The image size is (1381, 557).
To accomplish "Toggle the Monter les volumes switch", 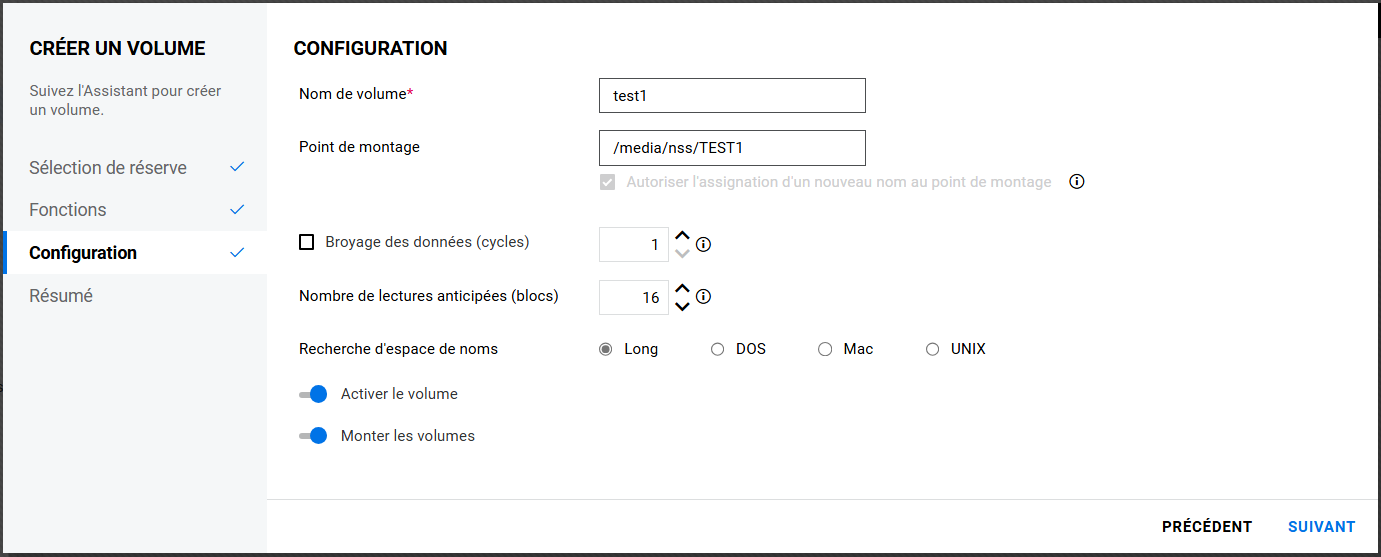I will coord(314,436).
